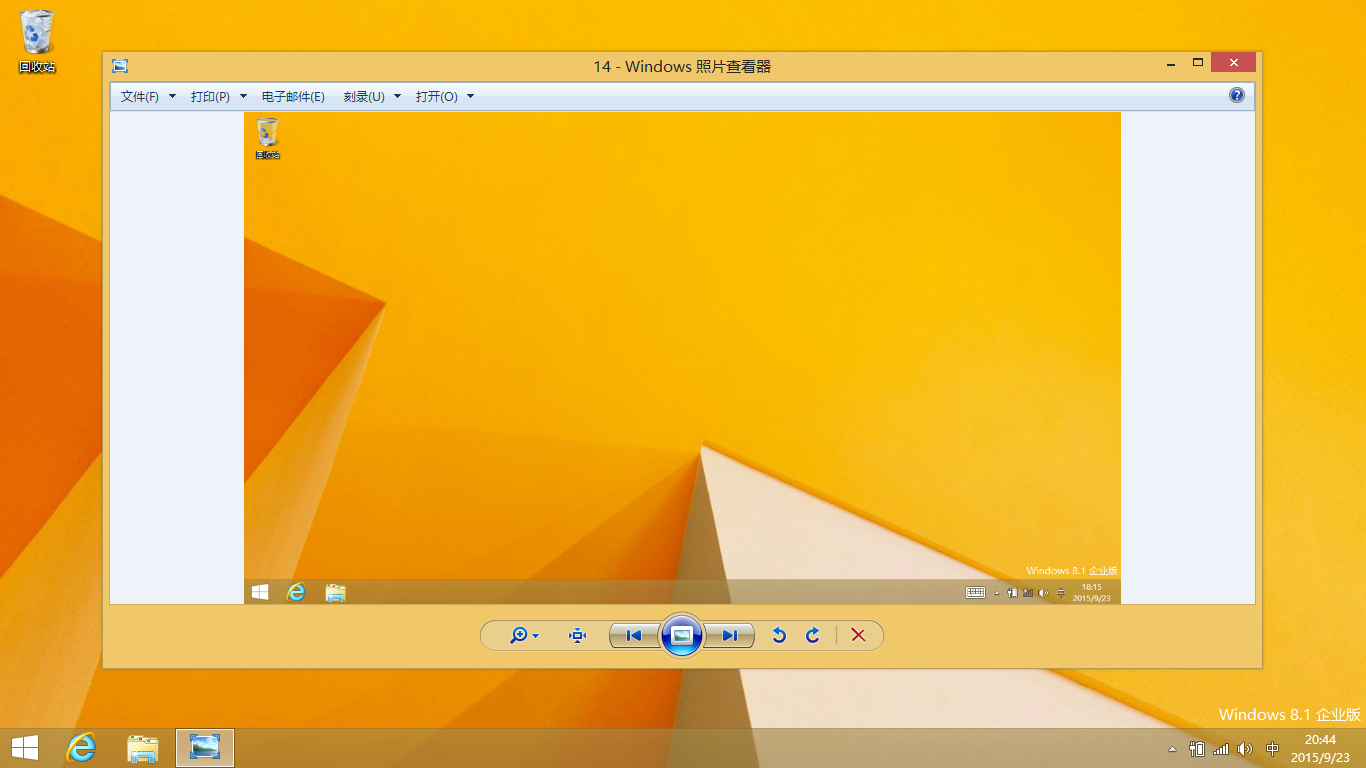
Task: Expand the 打开(O) dropdown arrow
Action: (x=470, y=97)
